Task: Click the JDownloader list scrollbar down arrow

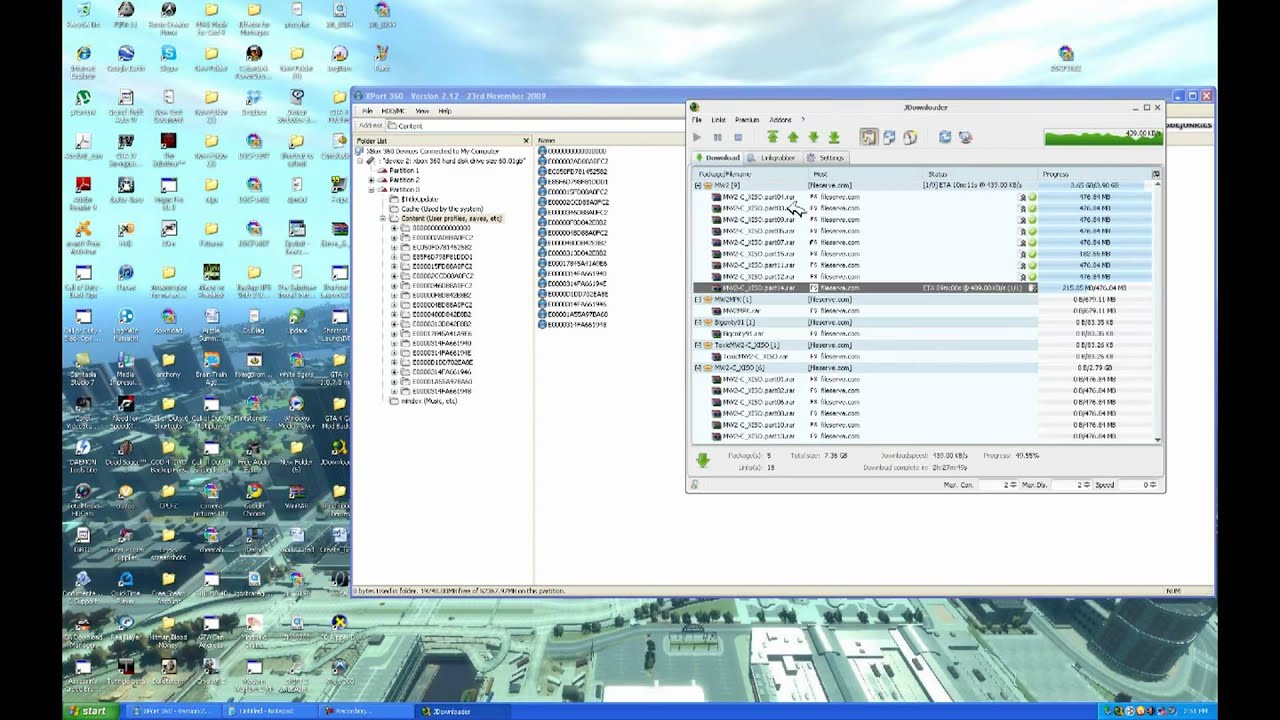Action: click(1157, 439)
